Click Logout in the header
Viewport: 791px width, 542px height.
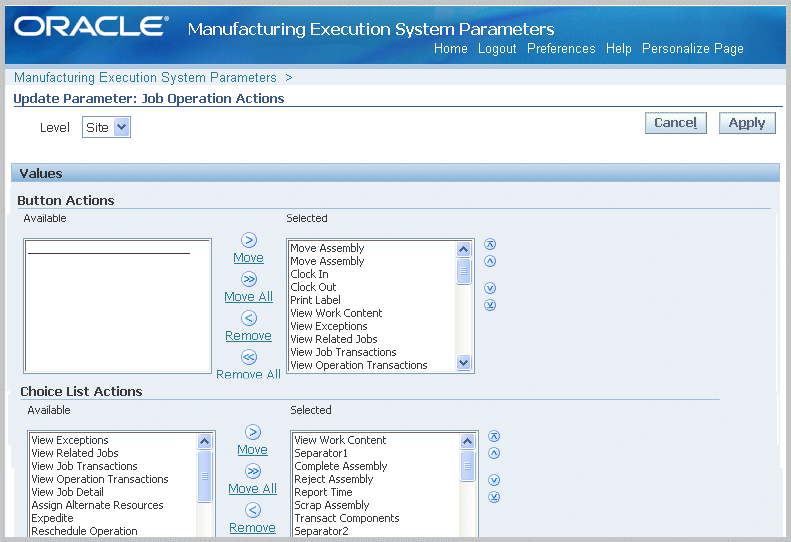(497, 48)
